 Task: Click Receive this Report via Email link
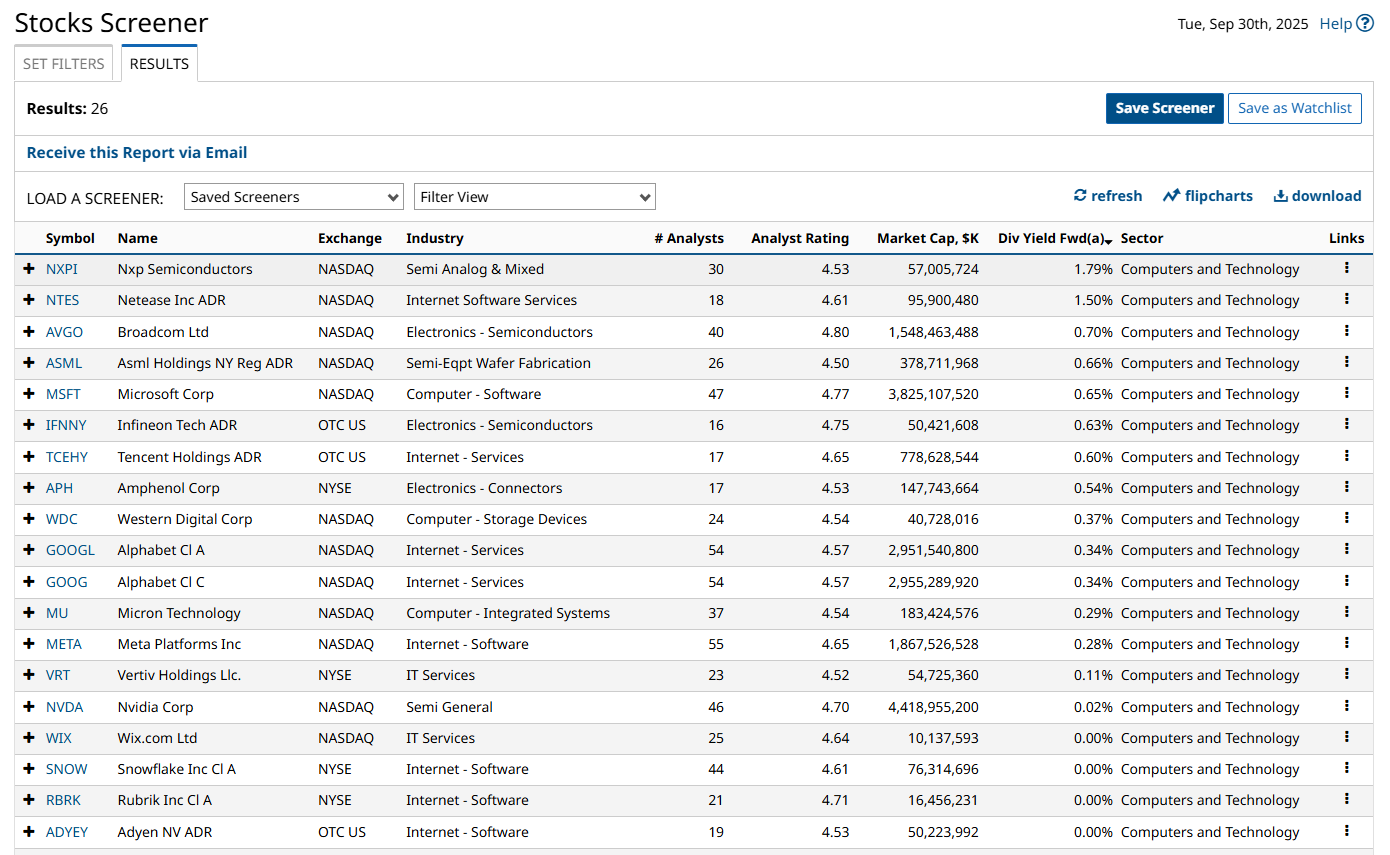pyautogui.click(x=137, y=153)
